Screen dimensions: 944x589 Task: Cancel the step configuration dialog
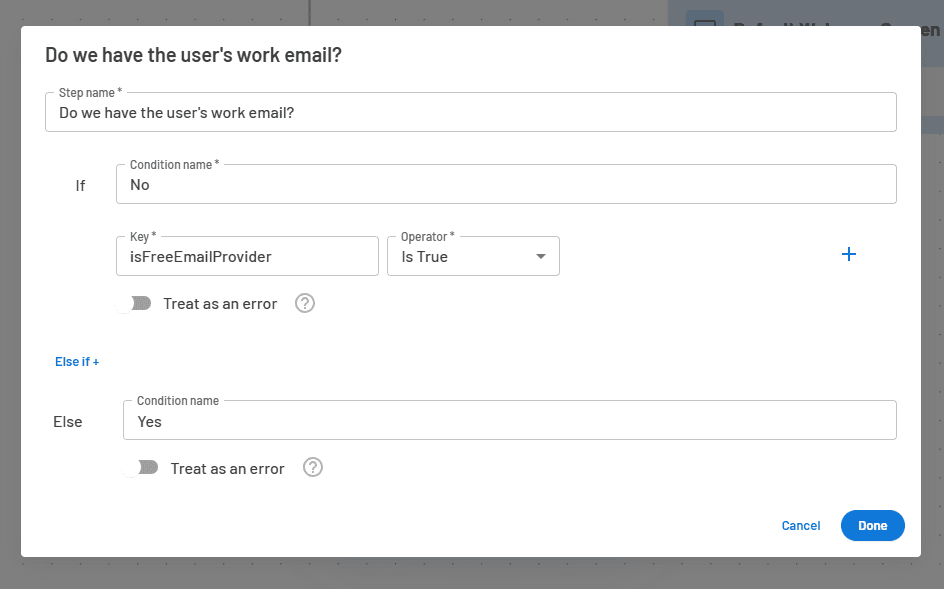(x=800, y=525)
